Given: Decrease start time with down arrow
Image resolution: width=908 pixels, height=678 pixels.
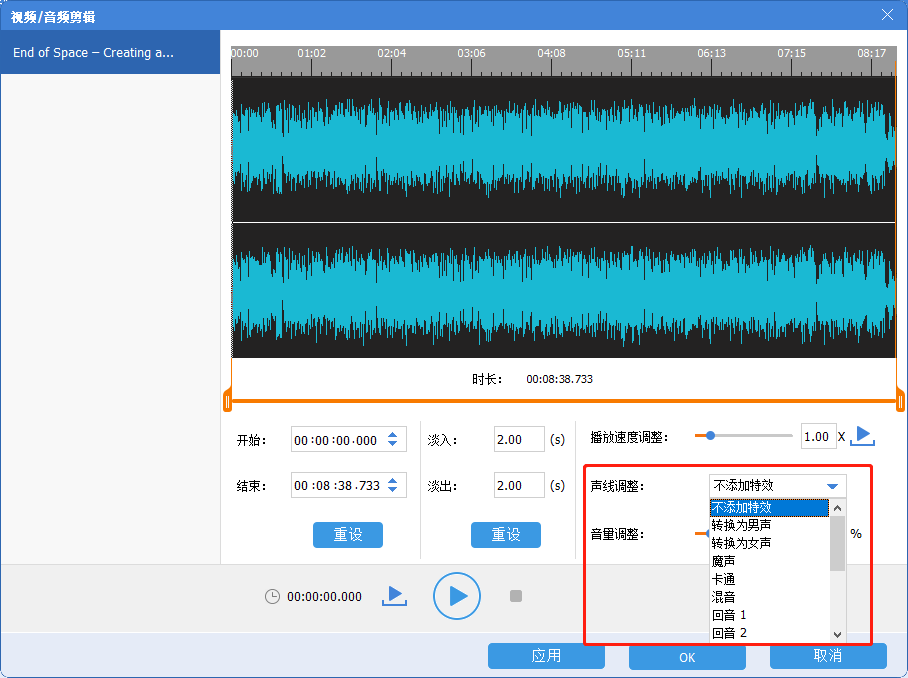Looking at the screenshot, I should (x=393, y=444).
